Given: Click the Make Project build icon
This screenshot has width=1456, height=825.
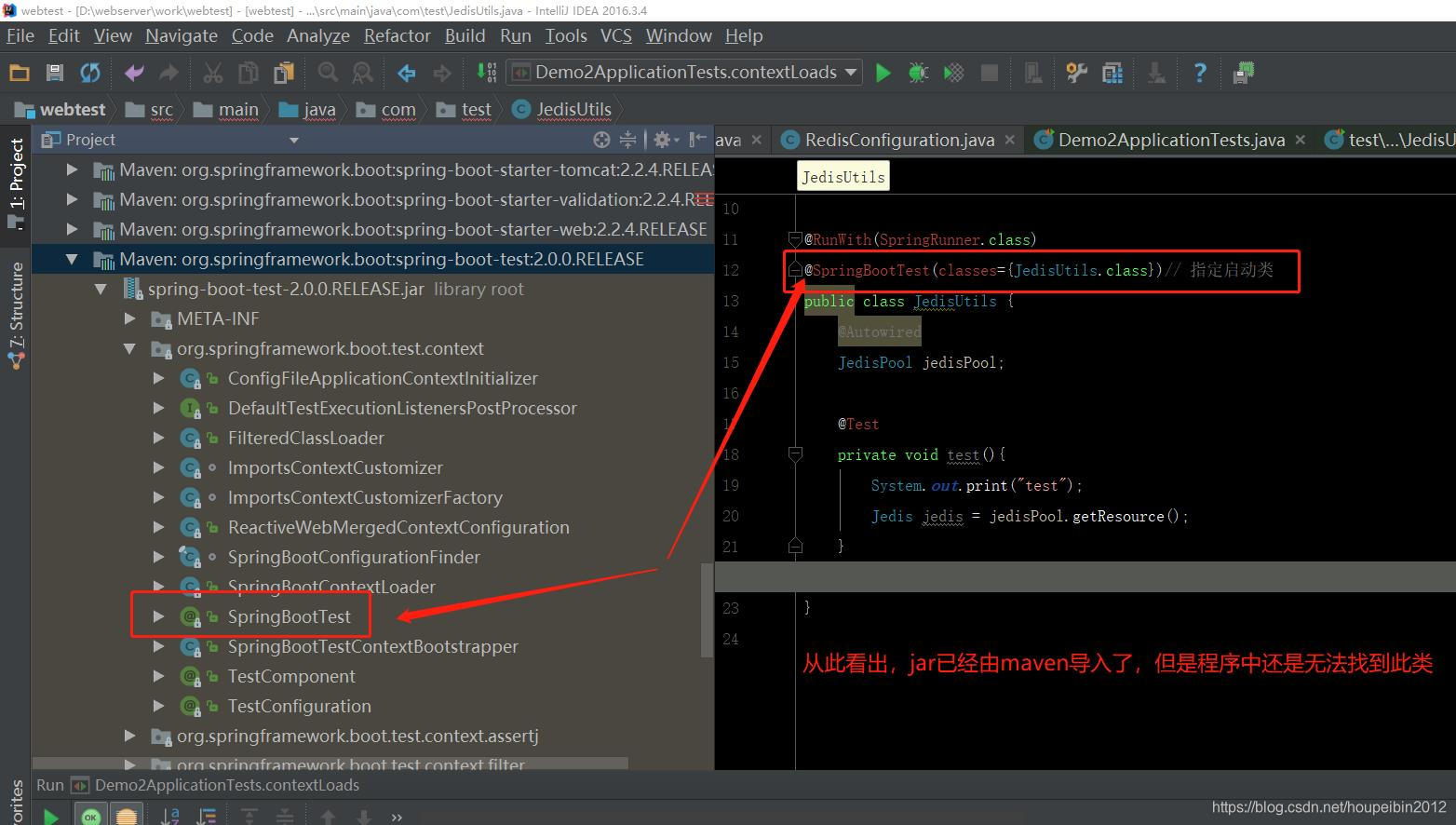Looking at the screenshot, I should coord(486,73).
